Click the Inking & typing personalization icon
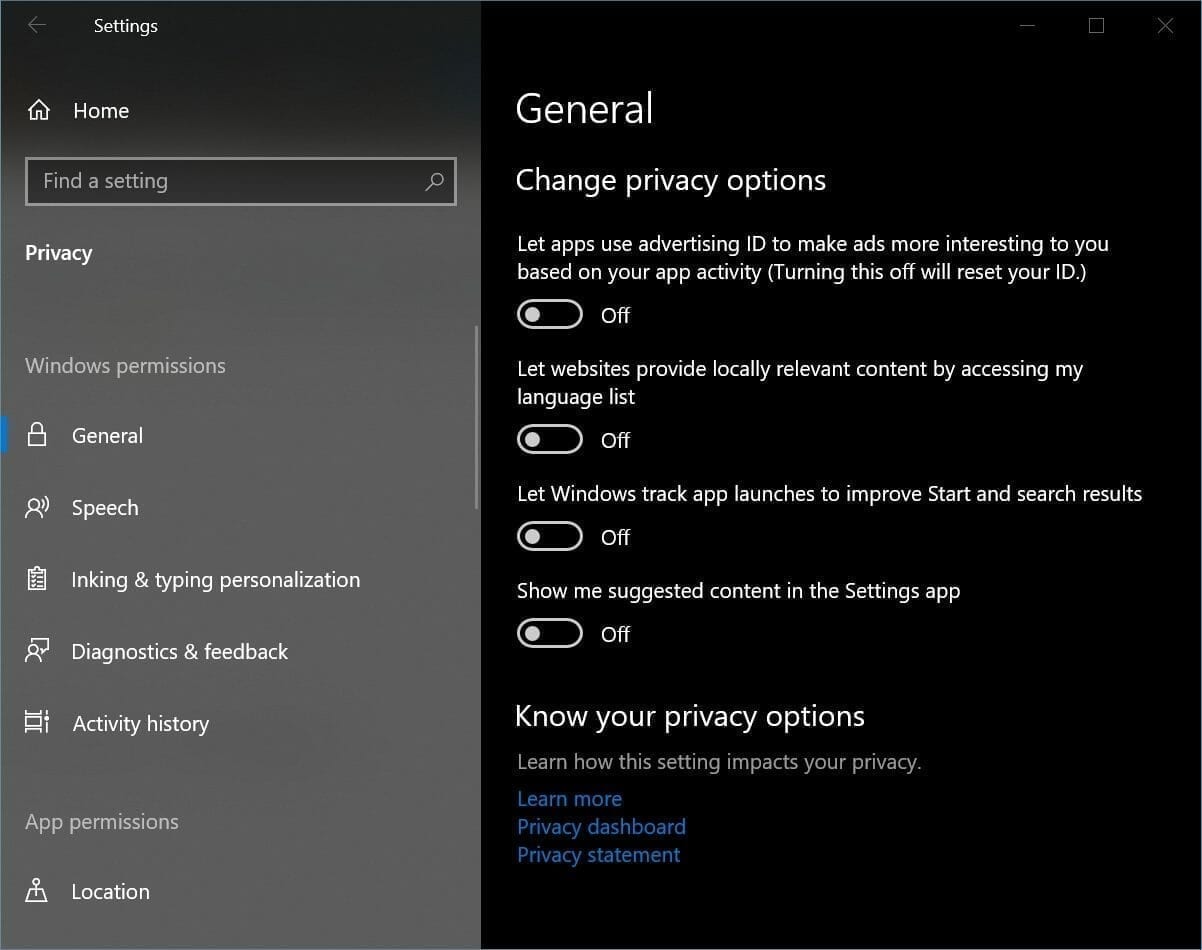The width and height of the screenshot is (1202, 950). pos(37,579)
